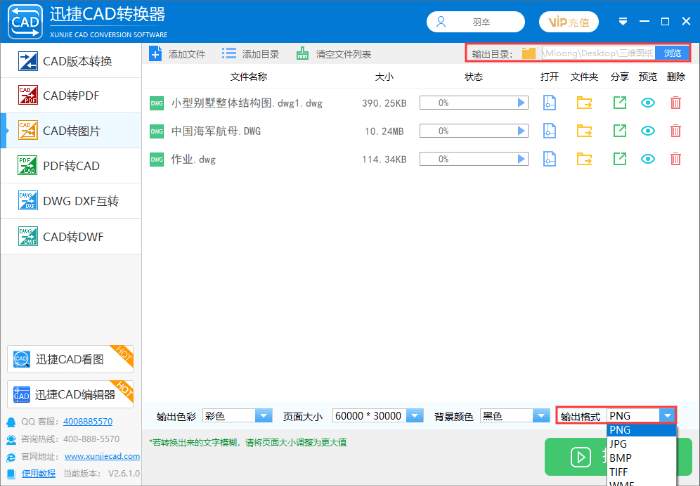Open output folder for 作业.dwg
The width and height of the screenshot is (700, 486).
[584, 159]
